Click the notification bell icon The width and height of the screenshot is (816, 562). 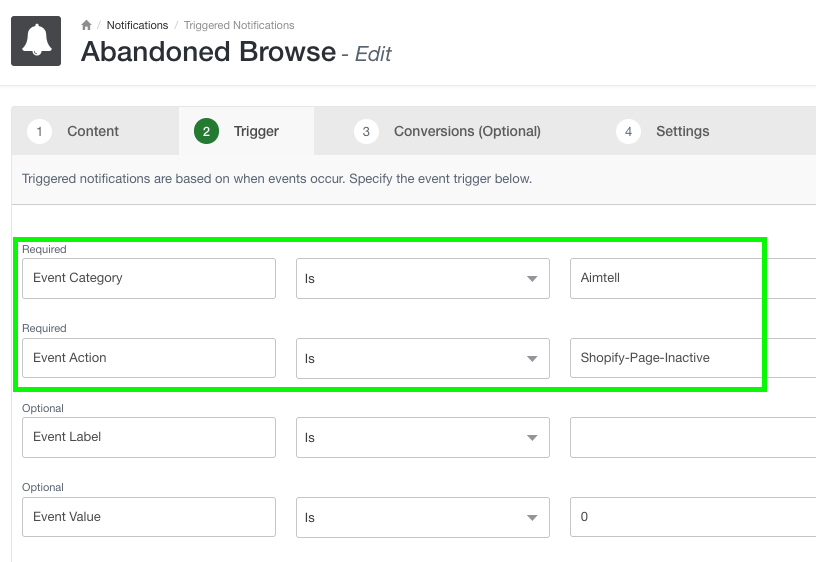36,41
